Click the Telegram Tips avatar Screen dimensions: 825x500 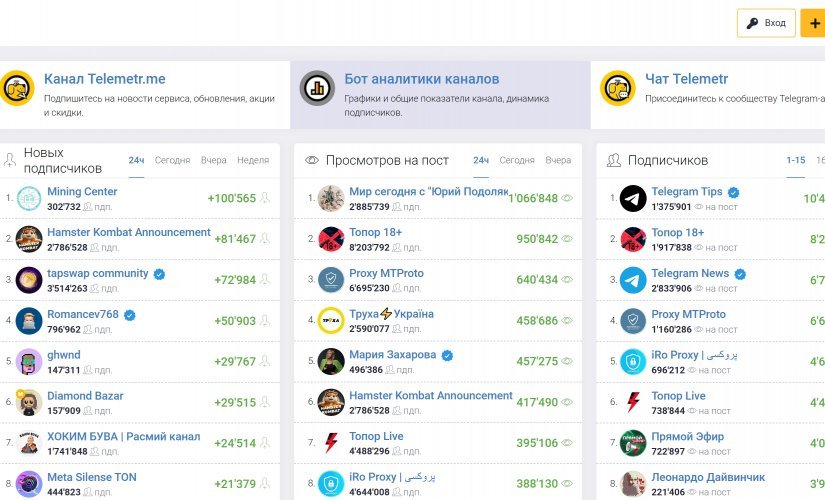(633, 198)
